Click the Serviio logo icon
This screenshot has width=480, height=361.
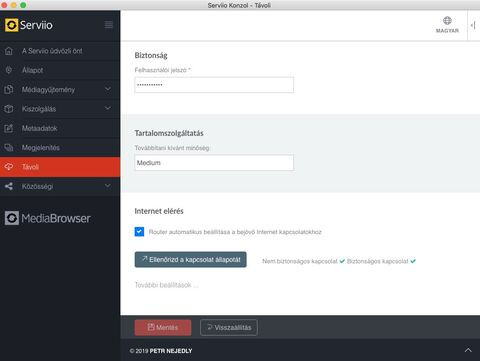click(12, 25)
